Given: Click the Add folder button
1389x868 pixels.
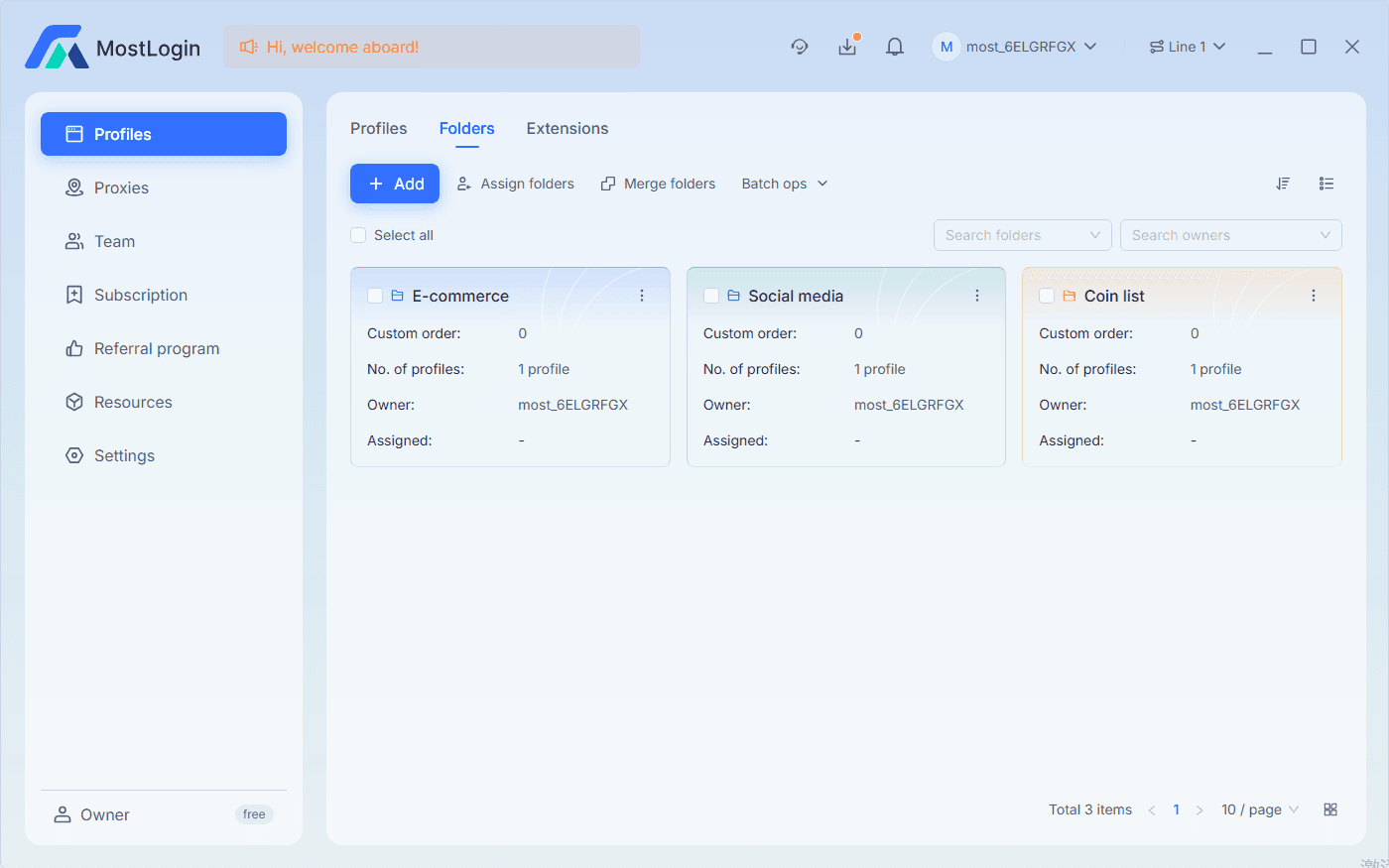Looking at the screenshot, I should tap(395, 184).
